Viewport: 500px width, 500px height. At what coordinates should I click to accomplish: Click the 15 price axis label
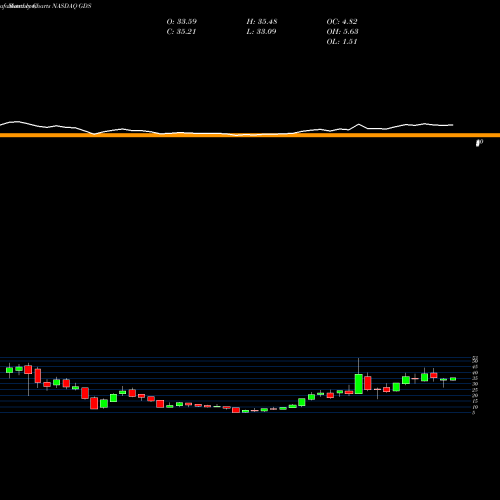click(475, 401)
